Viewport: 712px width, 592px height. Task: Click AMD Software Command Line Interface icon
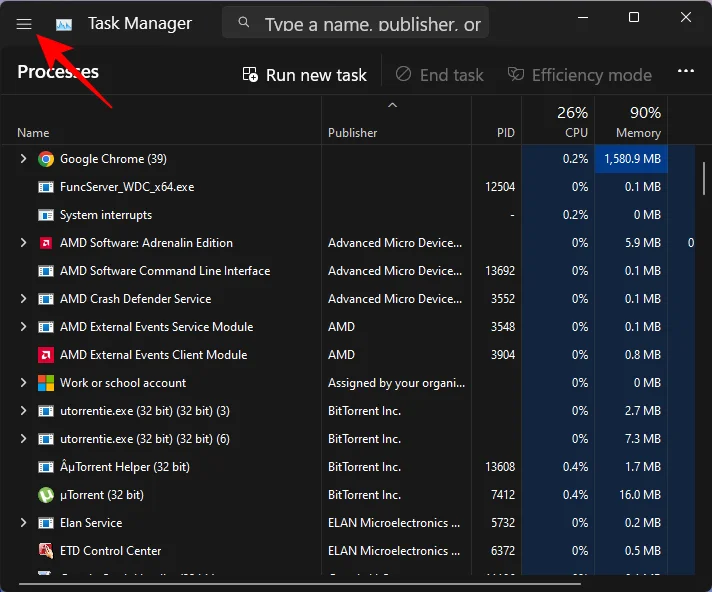[x=46, y=271]
